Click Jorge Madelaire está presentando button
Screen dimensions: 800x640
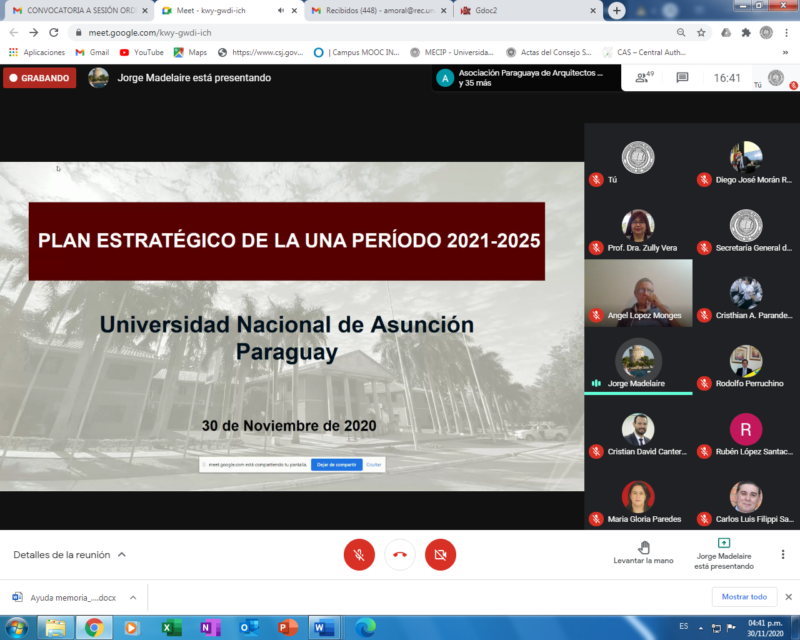[x=723, y=554]
